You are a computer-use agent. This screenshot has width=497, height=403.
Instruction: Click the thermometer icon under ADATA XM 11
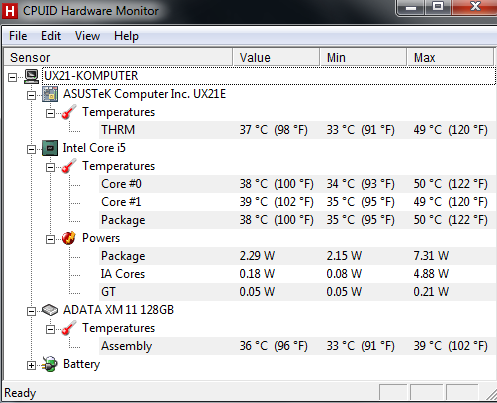(69, 328)
